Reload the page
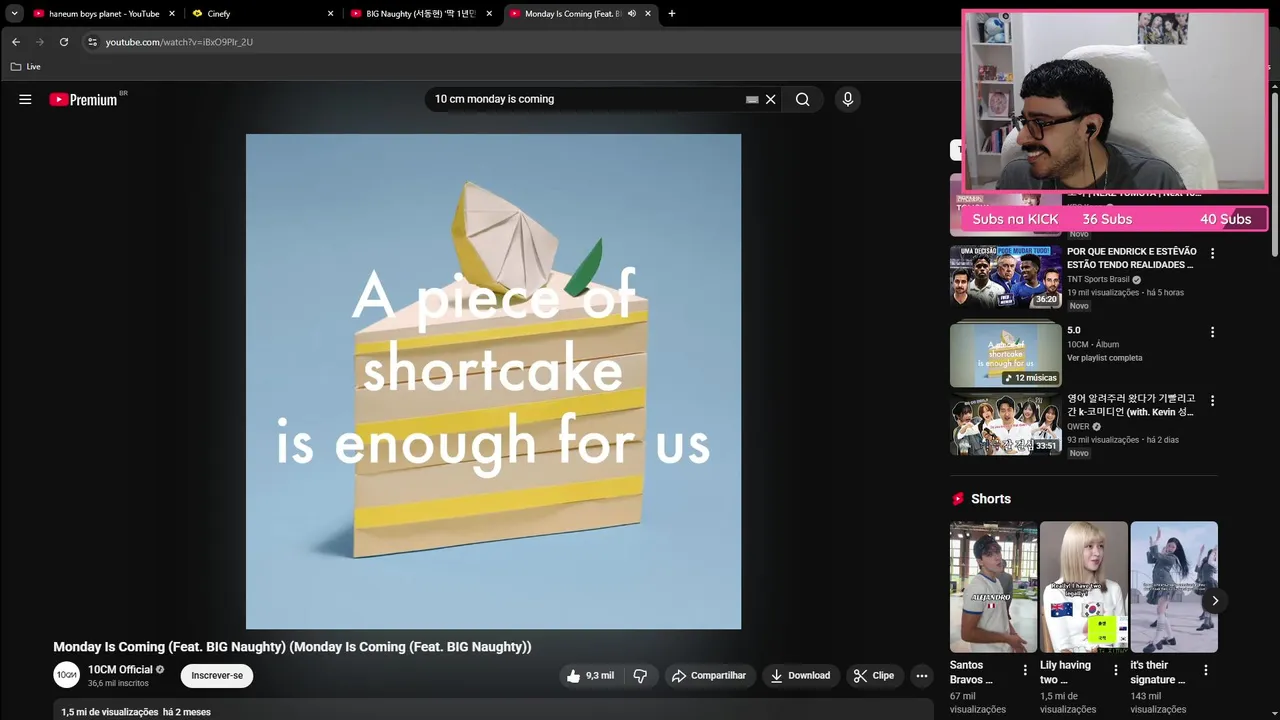 (64, 42)
